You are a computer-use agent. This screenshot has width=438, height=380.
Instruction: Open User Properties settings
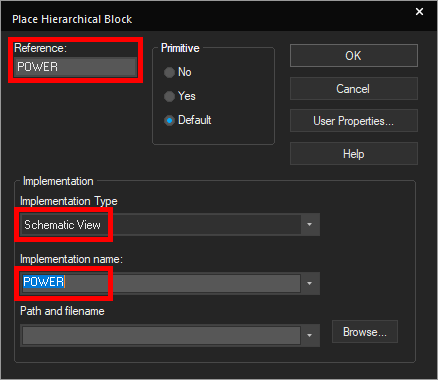coord(354,121)
